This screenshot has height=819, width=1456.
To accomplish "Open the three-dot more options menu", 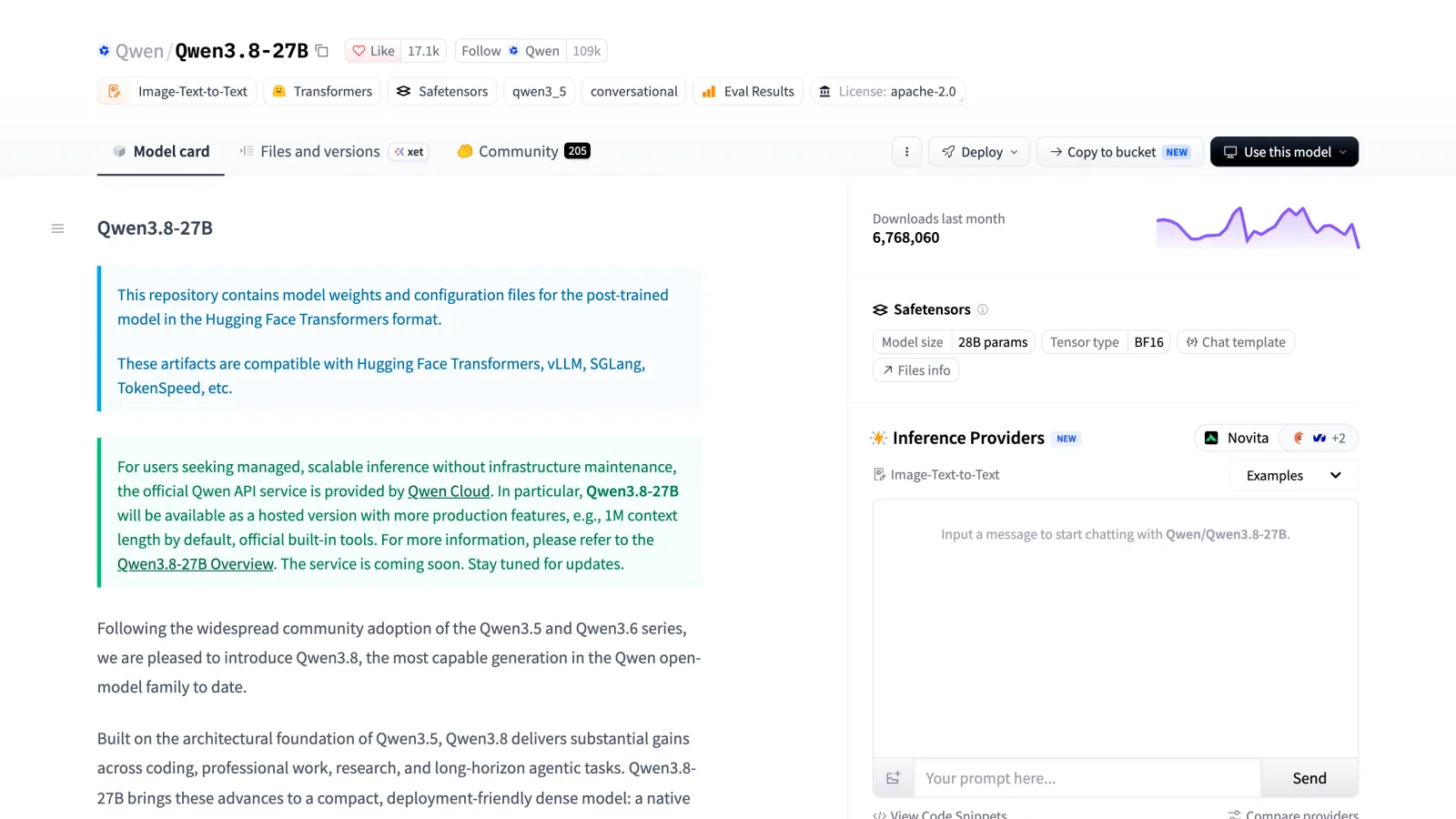I will pyautogui.click(x=906, y=152).
